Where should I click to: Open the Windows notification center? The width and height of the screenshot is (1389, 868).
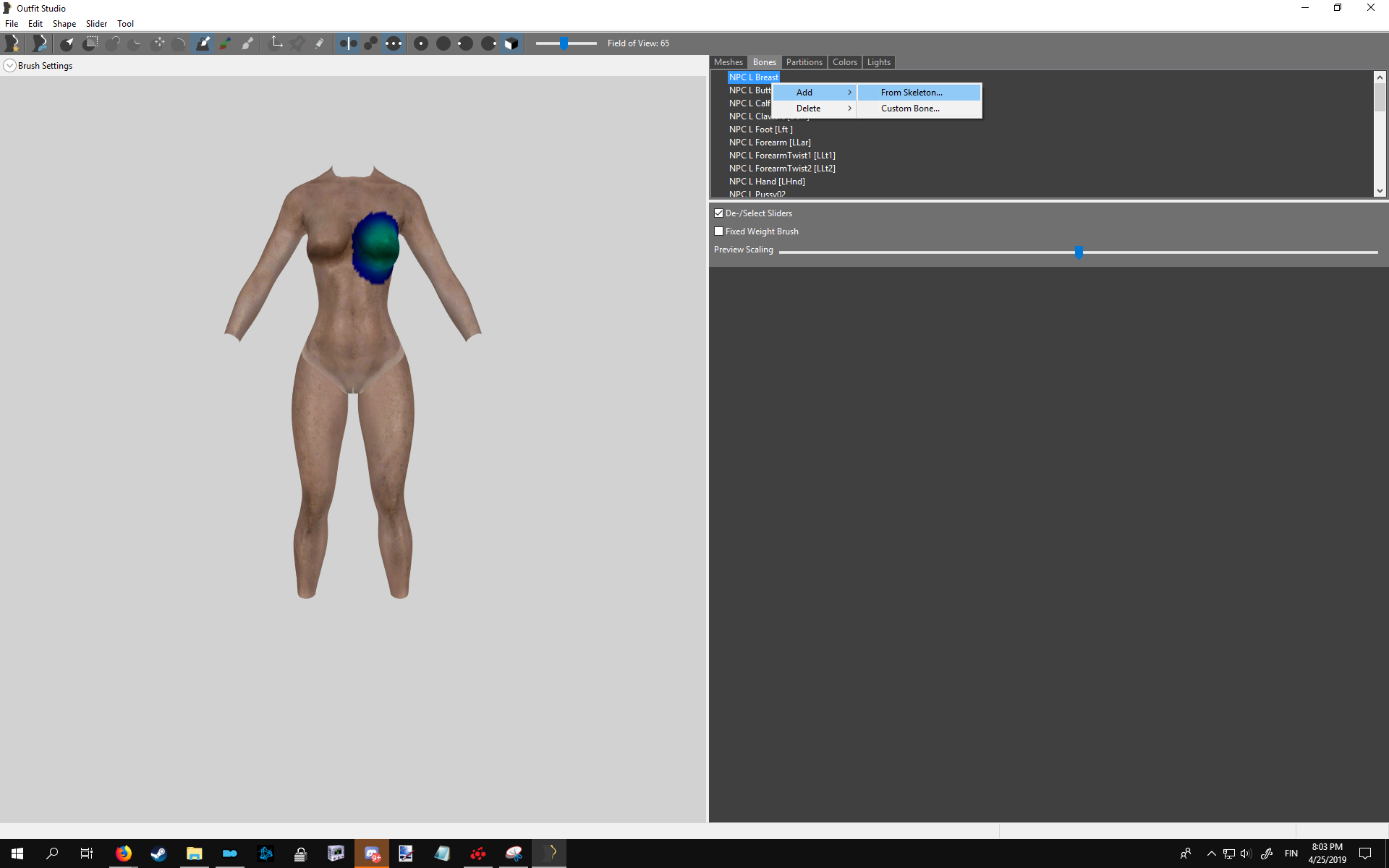1365,854
